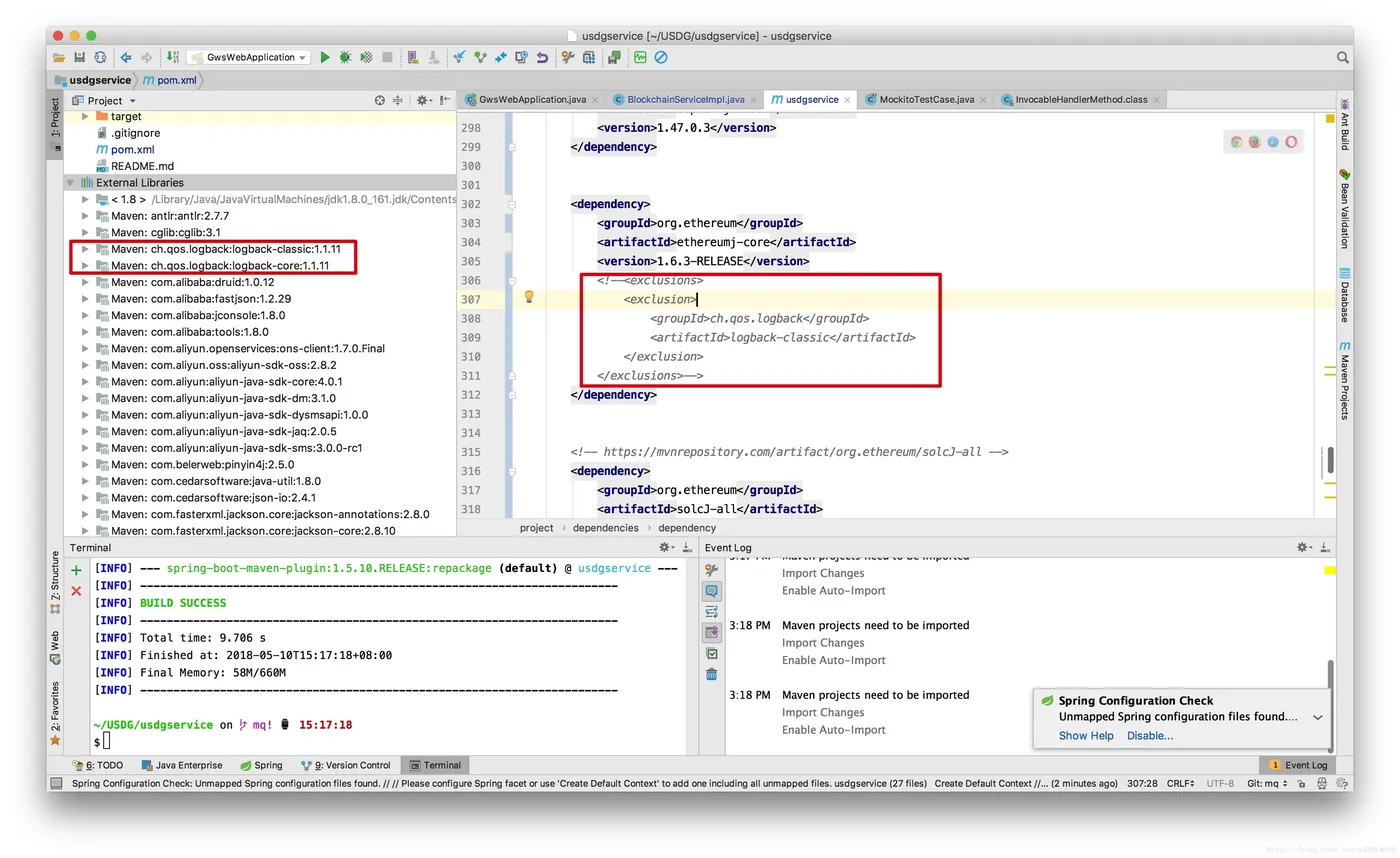The image size is (1400, 858).
Task: Toggle the 2: Favorites tool window
Action: click(x=56, y=715)
